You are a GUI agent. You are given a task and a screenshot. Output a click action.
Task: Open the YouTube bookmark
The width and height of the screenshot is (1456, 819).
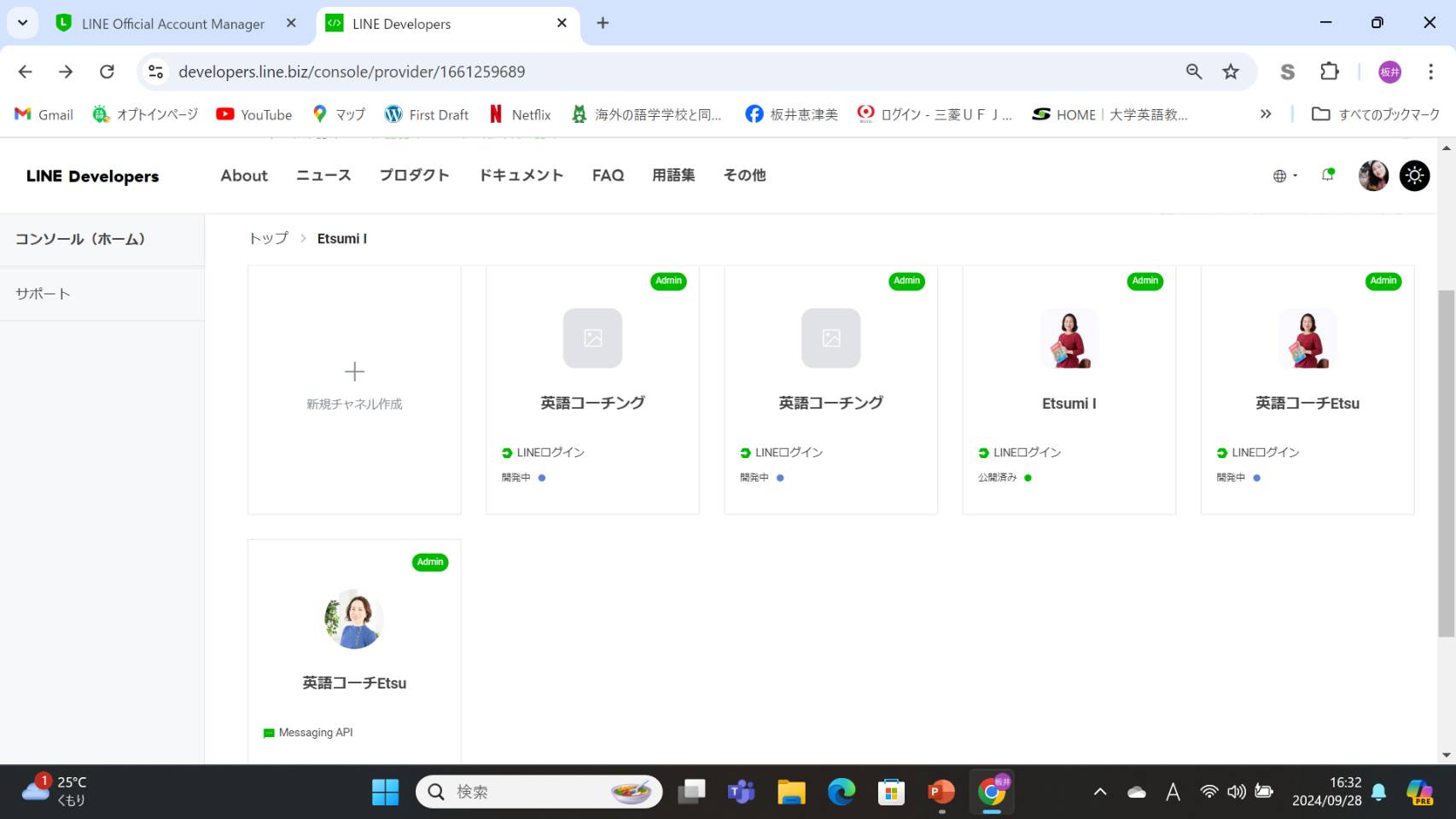tap(254, 114)
